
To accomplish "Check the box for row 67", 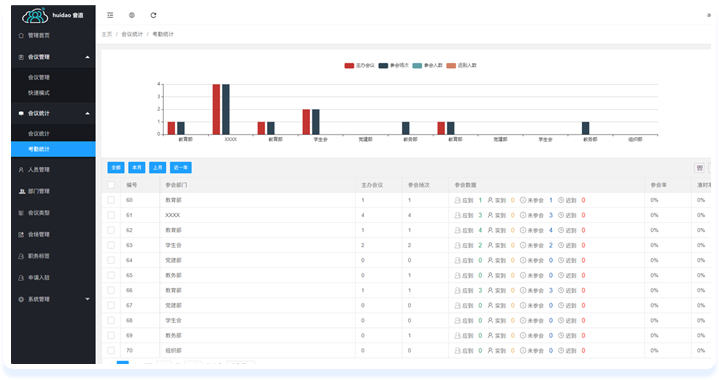I will [111, 305].
